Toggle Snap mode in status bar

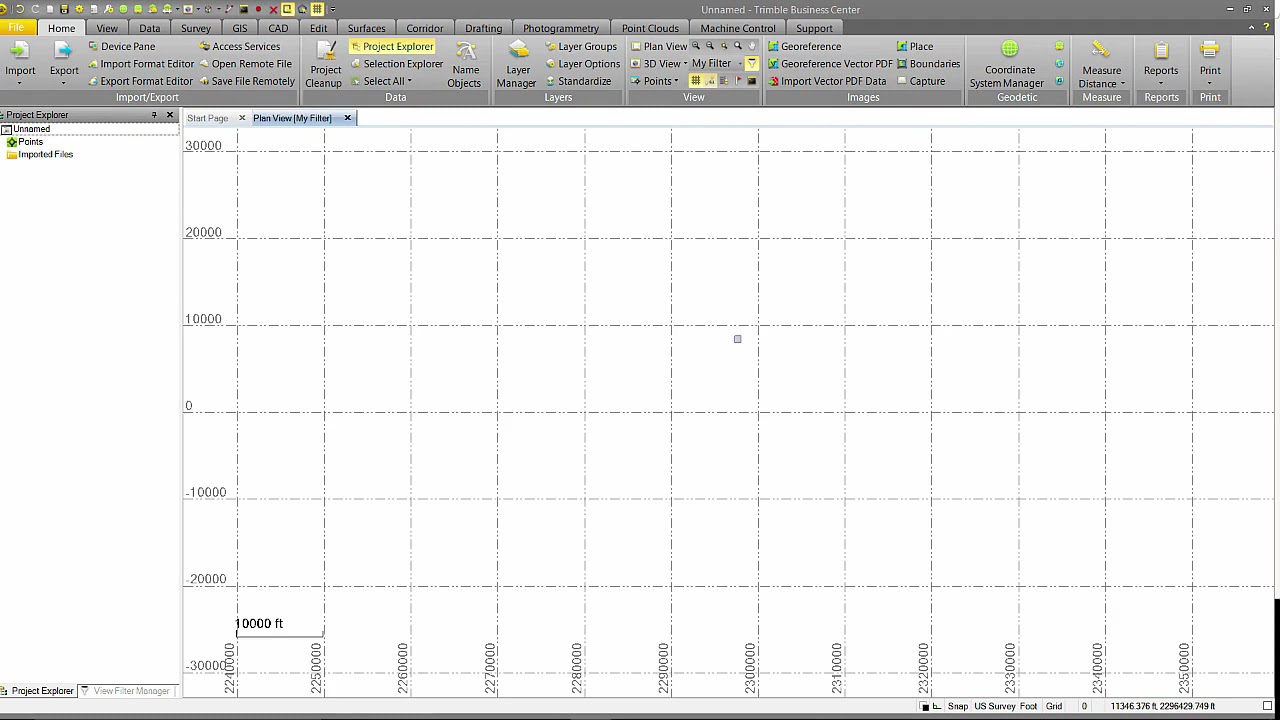958,707
